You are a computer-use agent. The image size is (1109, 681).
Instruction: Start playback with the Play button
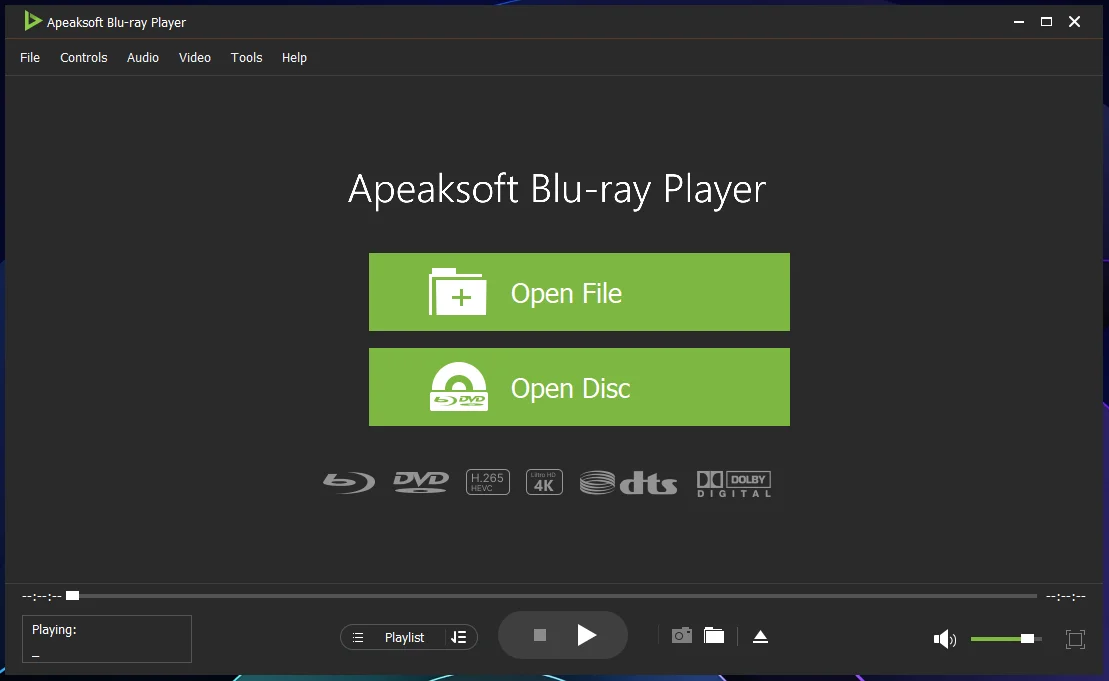click(x=586, y=635)
